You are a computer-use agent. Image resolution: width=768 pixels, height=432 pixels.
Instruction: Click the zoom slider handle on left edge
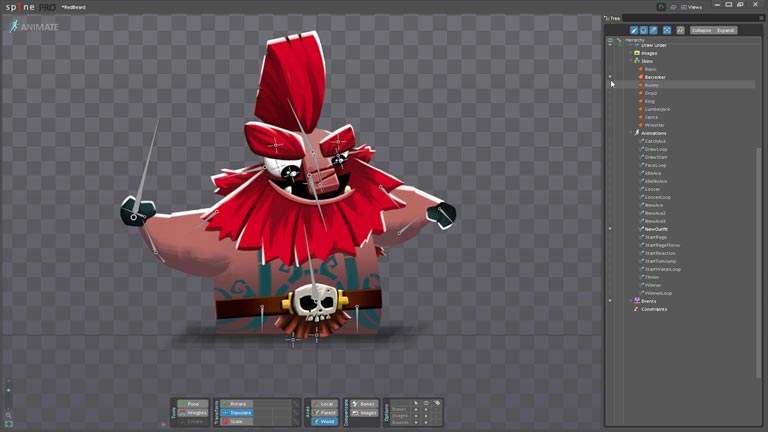(x=8, y=390)
